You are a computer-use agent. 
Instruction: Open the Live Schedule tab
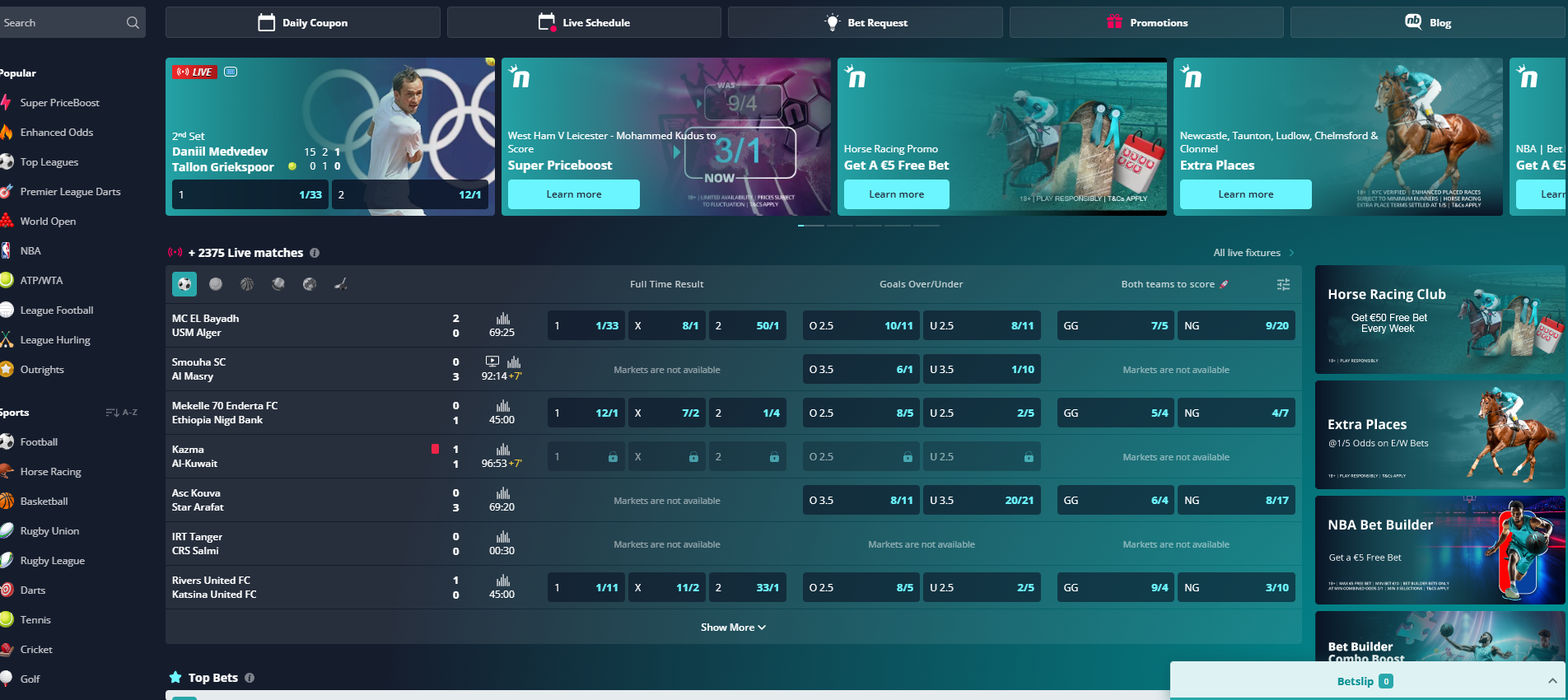[x=584, y=23]
